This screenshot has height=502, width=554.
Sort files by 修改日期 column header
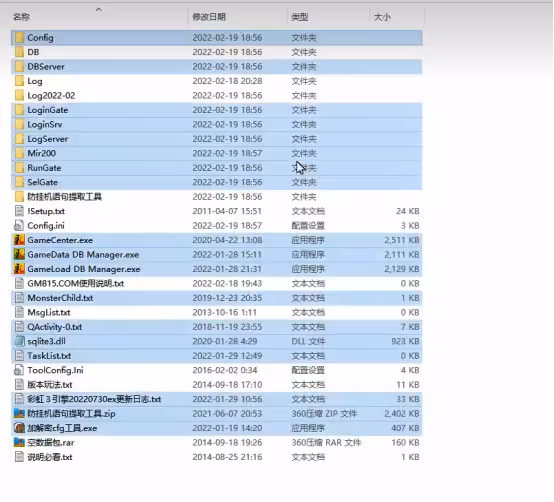(209, 17)
